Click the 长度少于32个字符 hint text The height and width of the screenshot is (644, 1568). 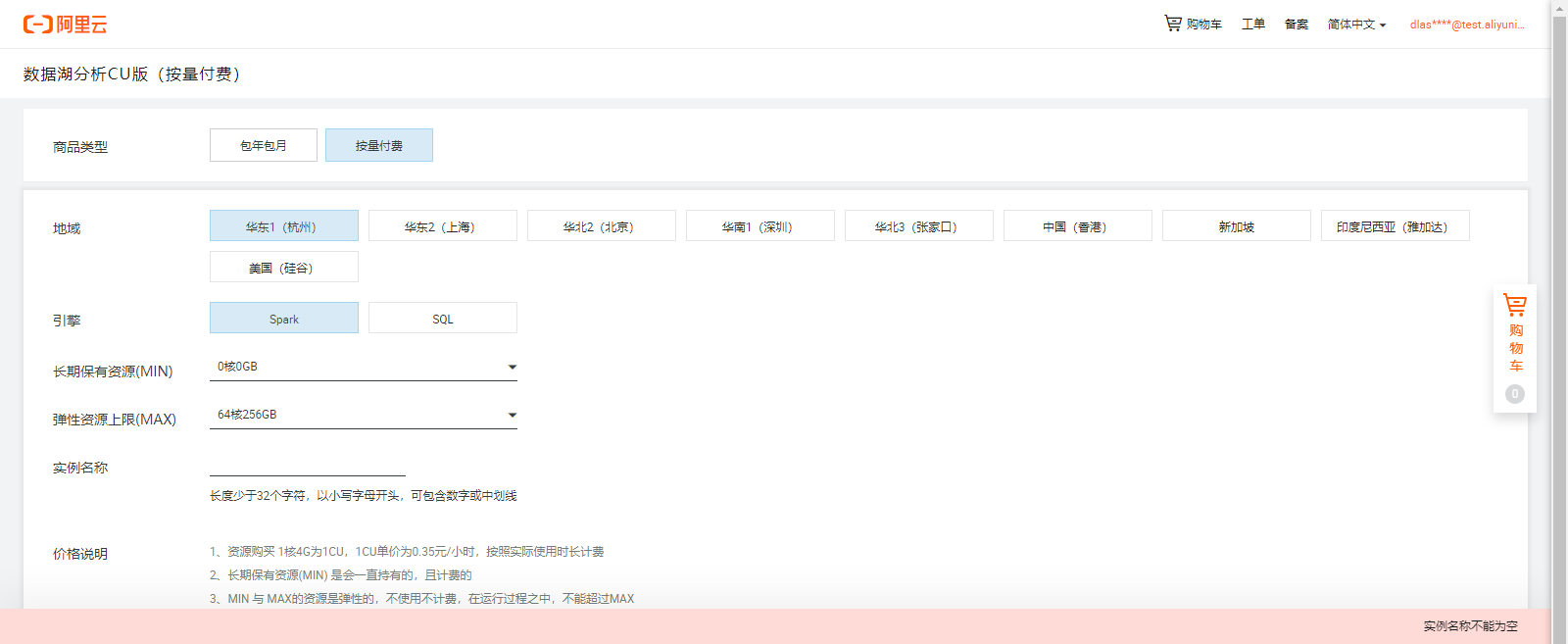pos(363,496)
